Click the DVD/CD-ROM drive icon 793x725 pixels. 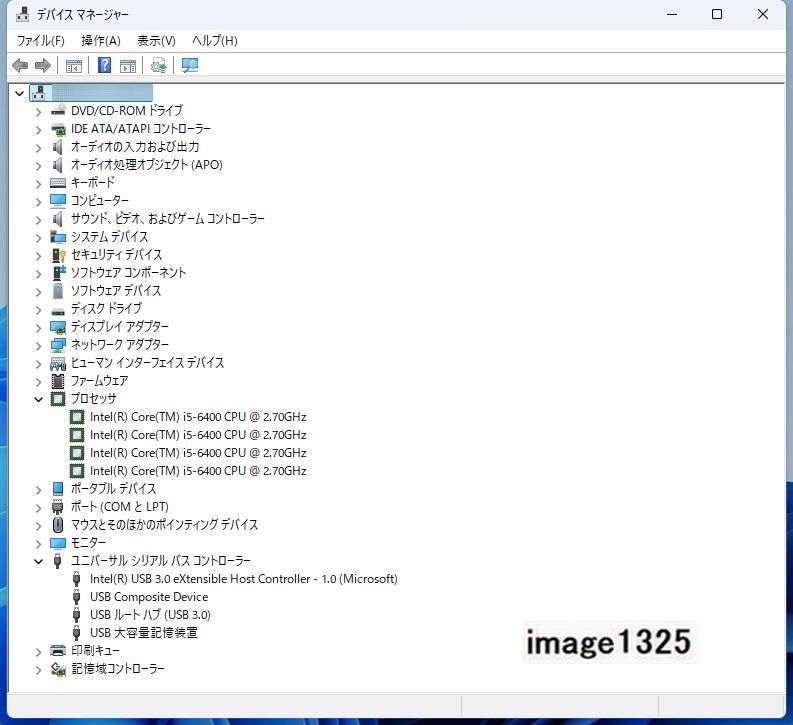click(x=58, y=110)
